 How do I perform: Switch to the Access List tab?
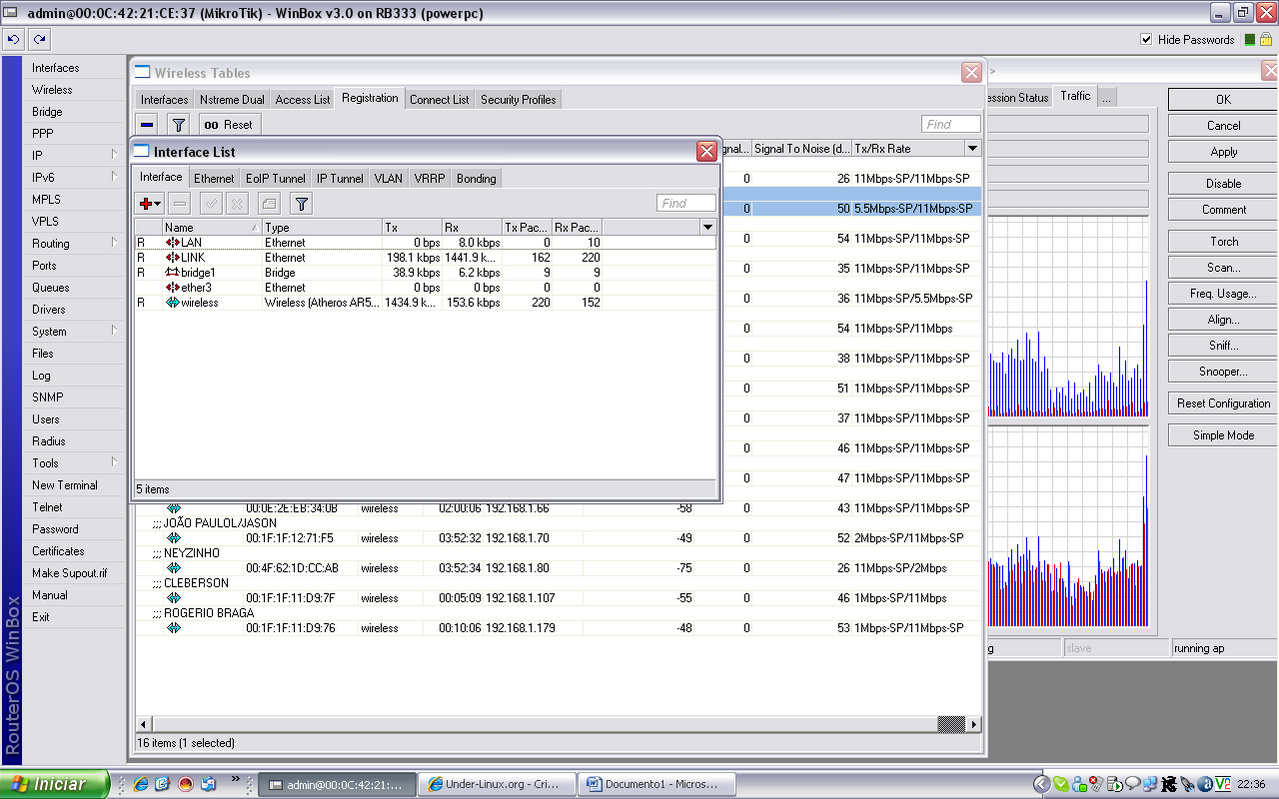coord(302,100)
